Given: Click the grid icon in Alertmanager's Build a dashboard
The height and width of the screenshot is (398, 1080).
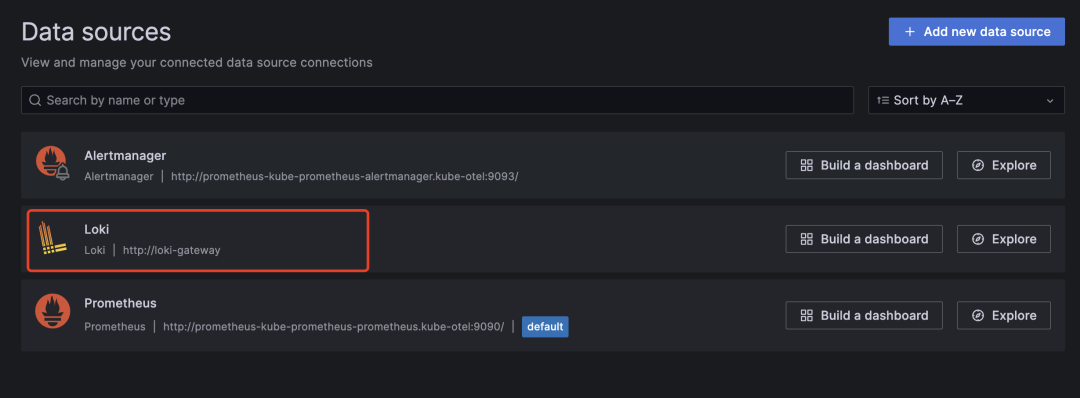Looking at the screenshot, I should (807, 165).
